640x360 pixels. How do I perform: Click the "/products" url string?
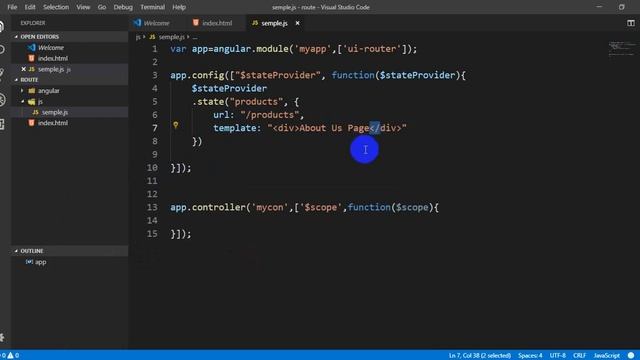click(269, 115)
